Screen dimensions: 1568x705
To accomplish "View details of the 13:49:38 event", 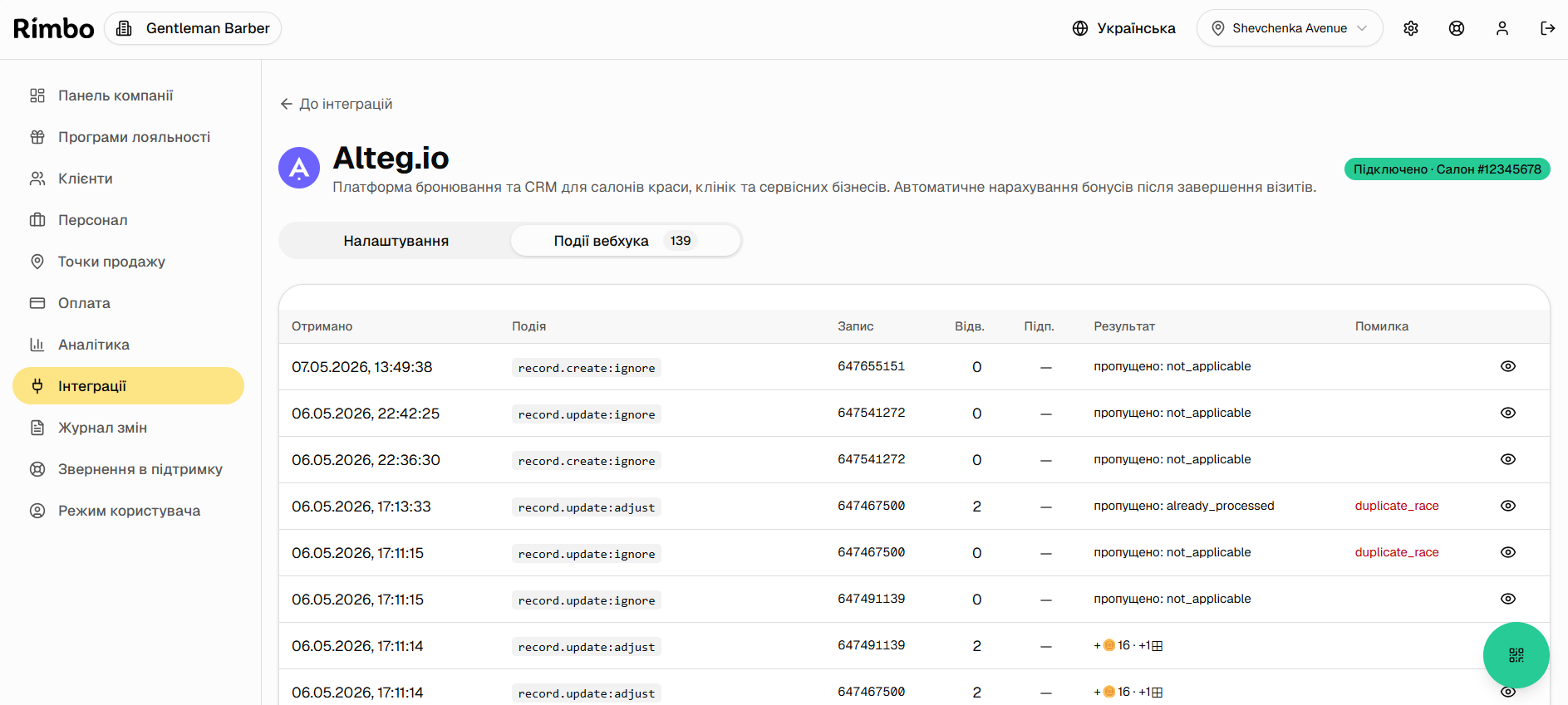I will pos(1508,366).
